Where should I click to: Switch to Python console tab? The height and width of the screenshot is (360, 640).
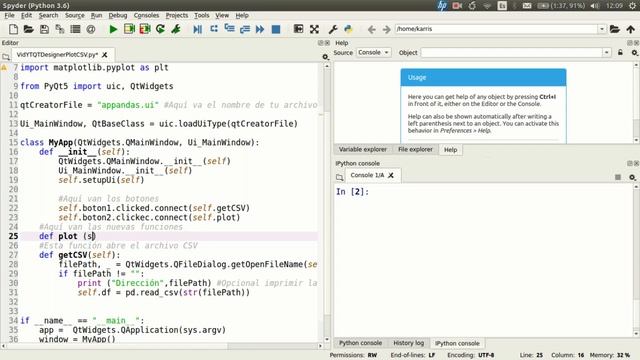(360, 343)
